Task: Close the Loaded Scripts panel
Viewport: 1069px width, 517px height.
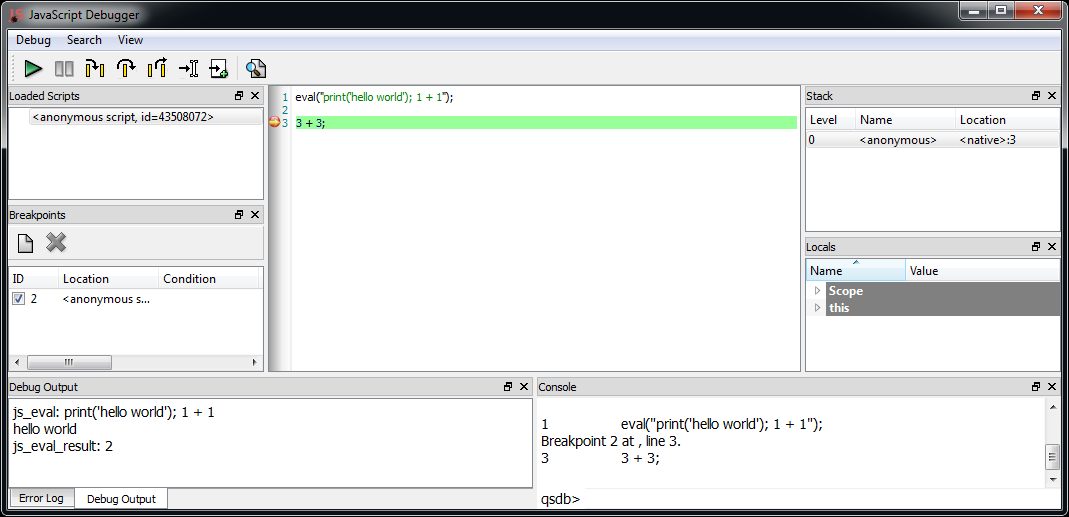Action: [255, 96]
